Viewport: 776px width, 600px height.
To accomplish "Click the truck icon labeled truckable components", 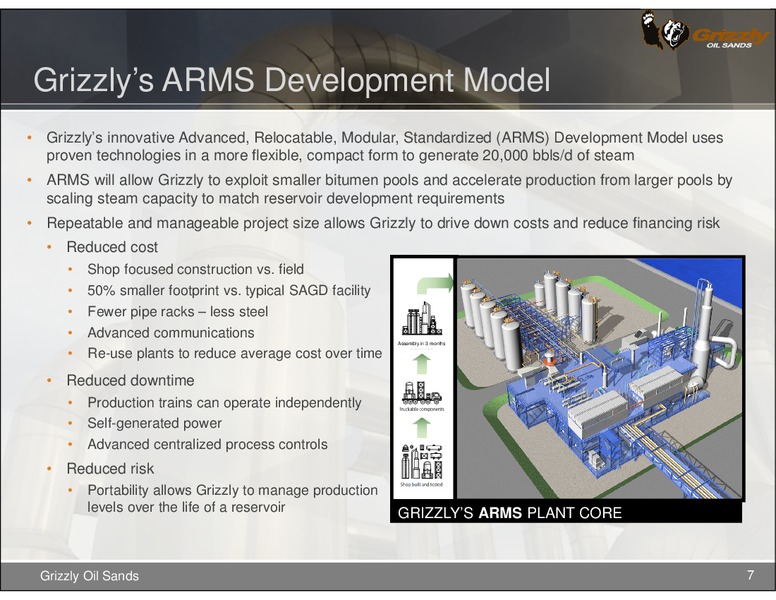I will [422, 394].
